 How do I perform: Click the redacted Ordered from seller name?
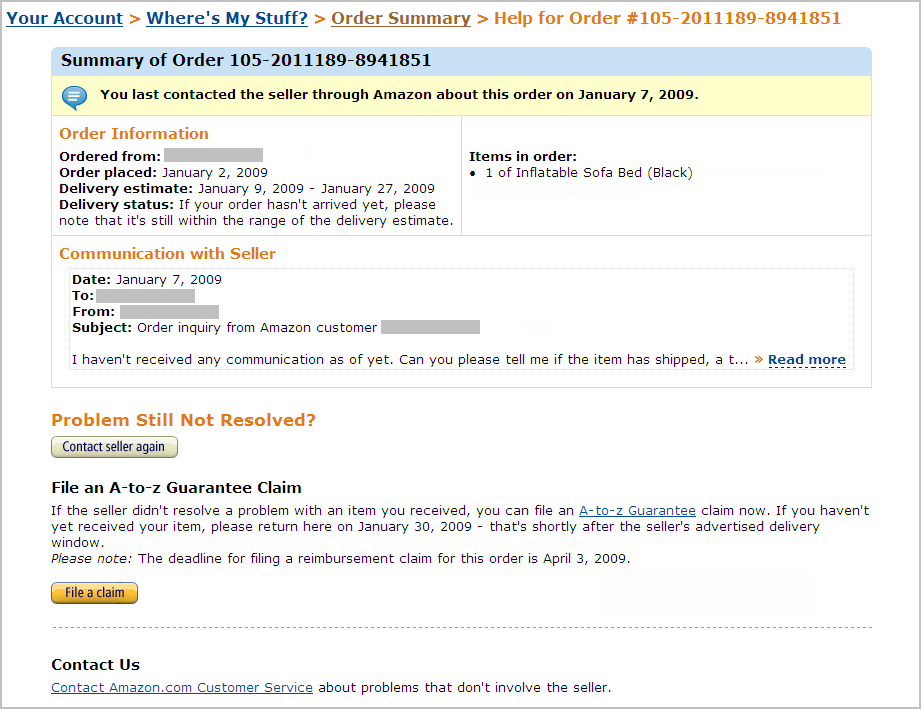(x=213, y=155)
